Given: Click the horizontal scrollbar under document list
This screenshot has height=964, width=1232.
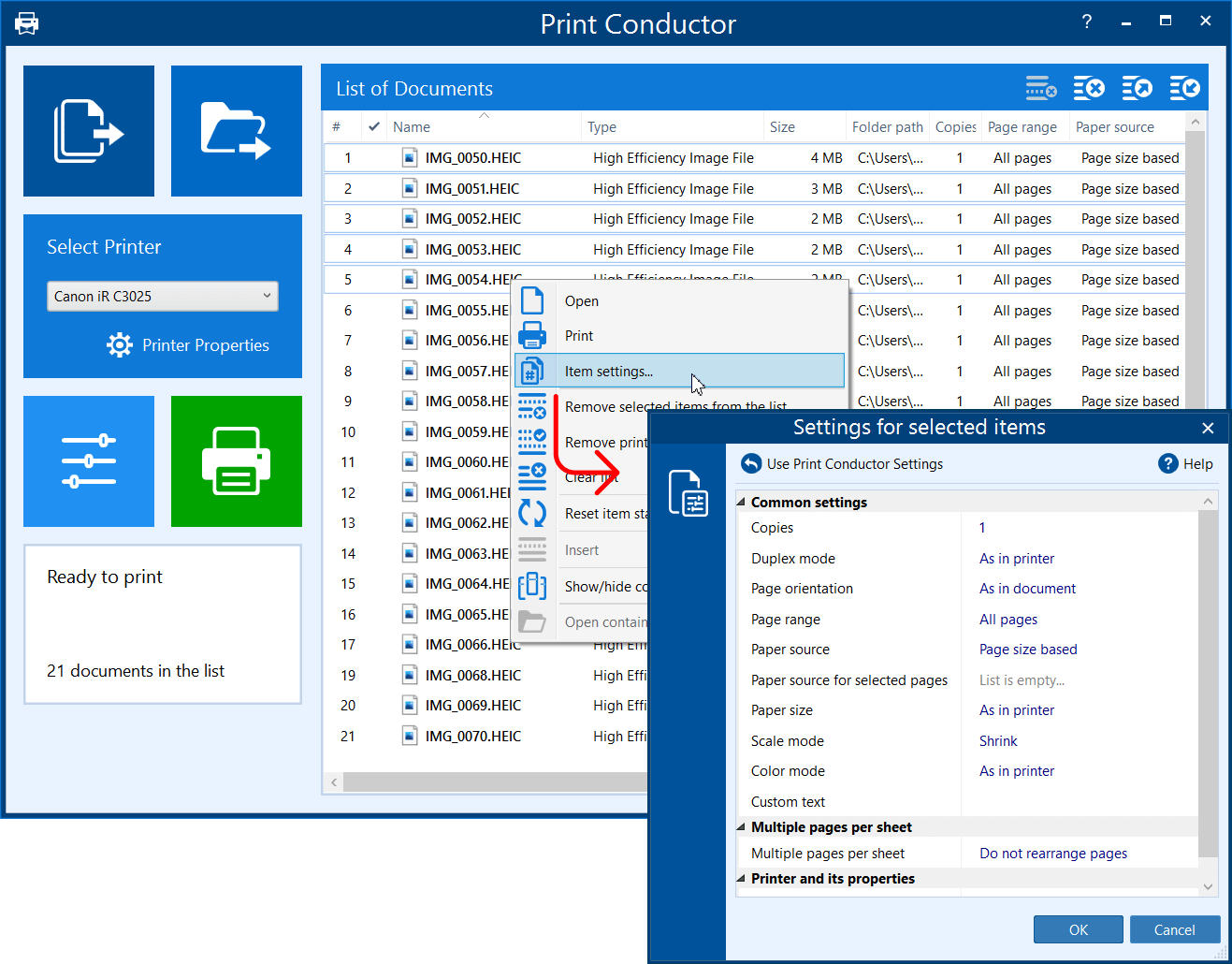Looking at the screenshot, I should (486, 781).
